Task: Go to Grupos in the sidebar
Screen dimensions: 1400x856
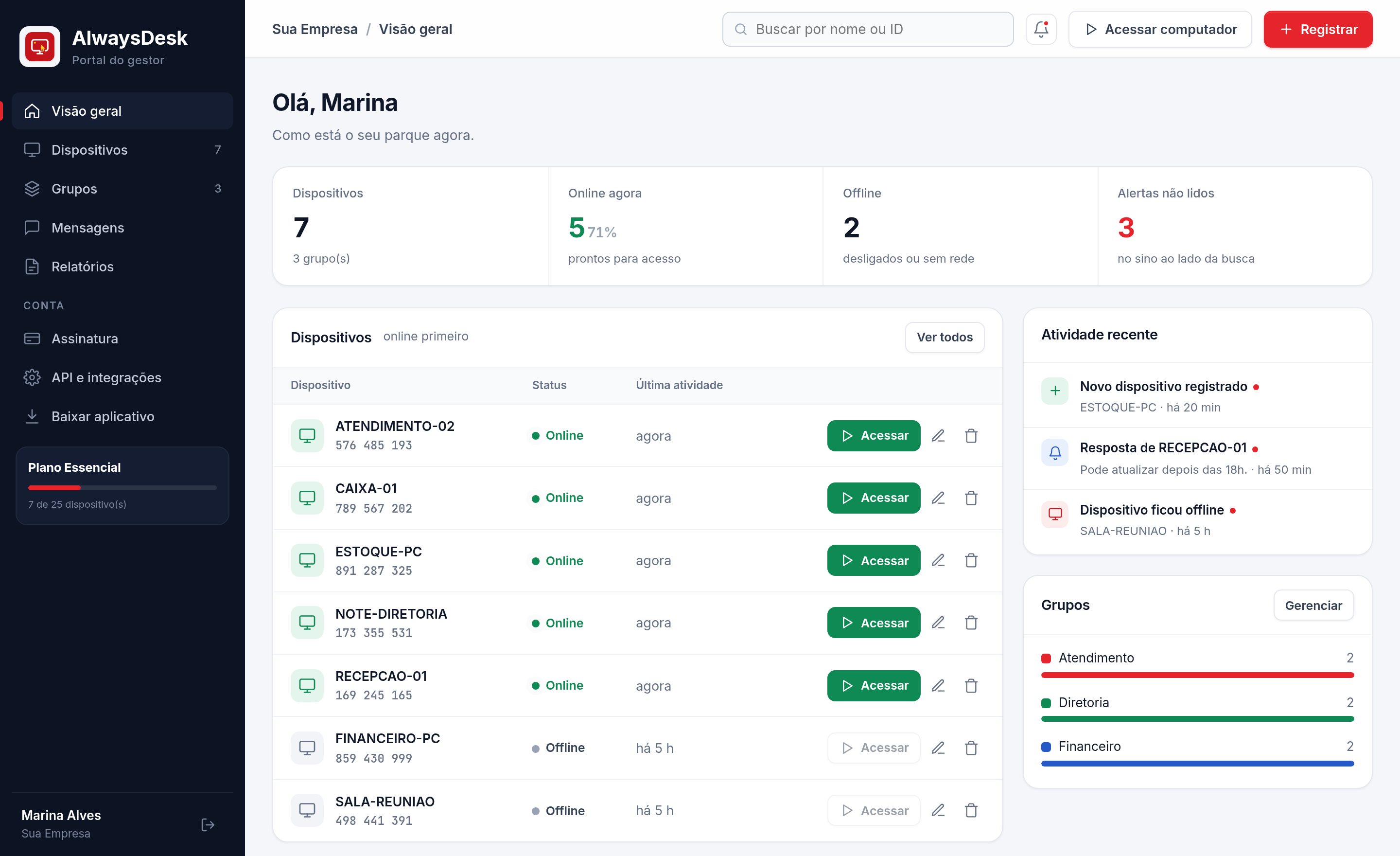Action: pos(122,189)
